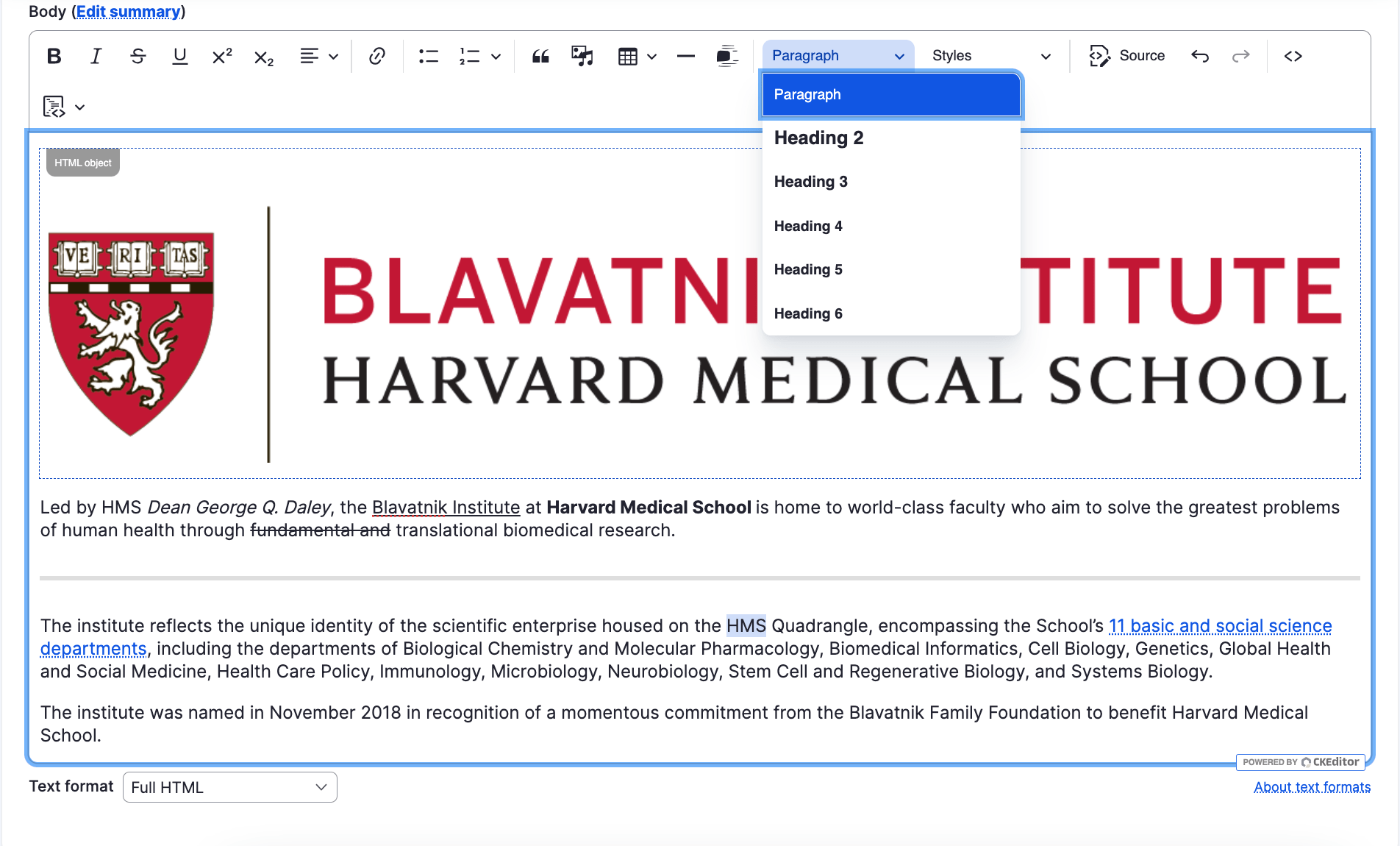Insert a bulleted list
The image size is (1400, 846).
428,56
